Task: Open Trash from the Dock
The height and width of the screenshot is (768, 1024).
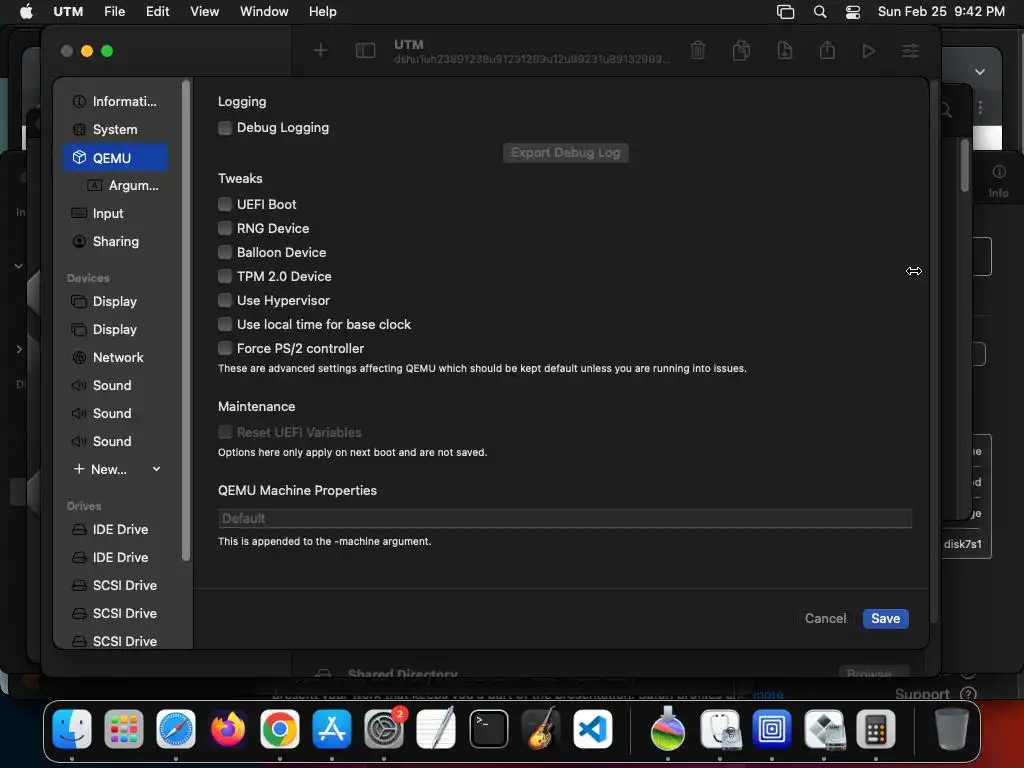Action: coord(952,729)
